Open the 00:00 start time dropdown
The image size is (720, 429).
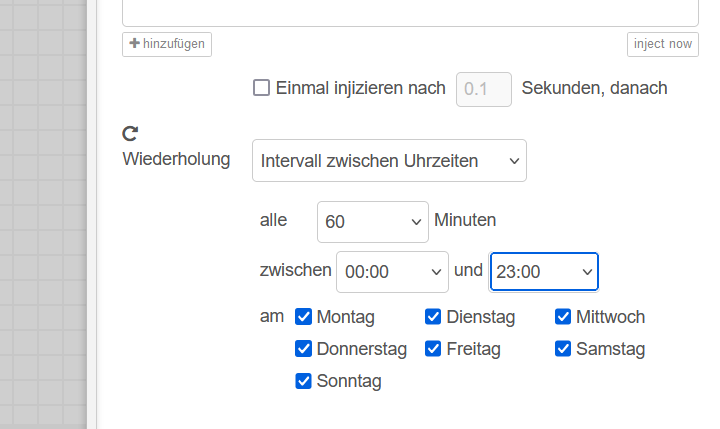pyautogui.click(x=392, y=271)
